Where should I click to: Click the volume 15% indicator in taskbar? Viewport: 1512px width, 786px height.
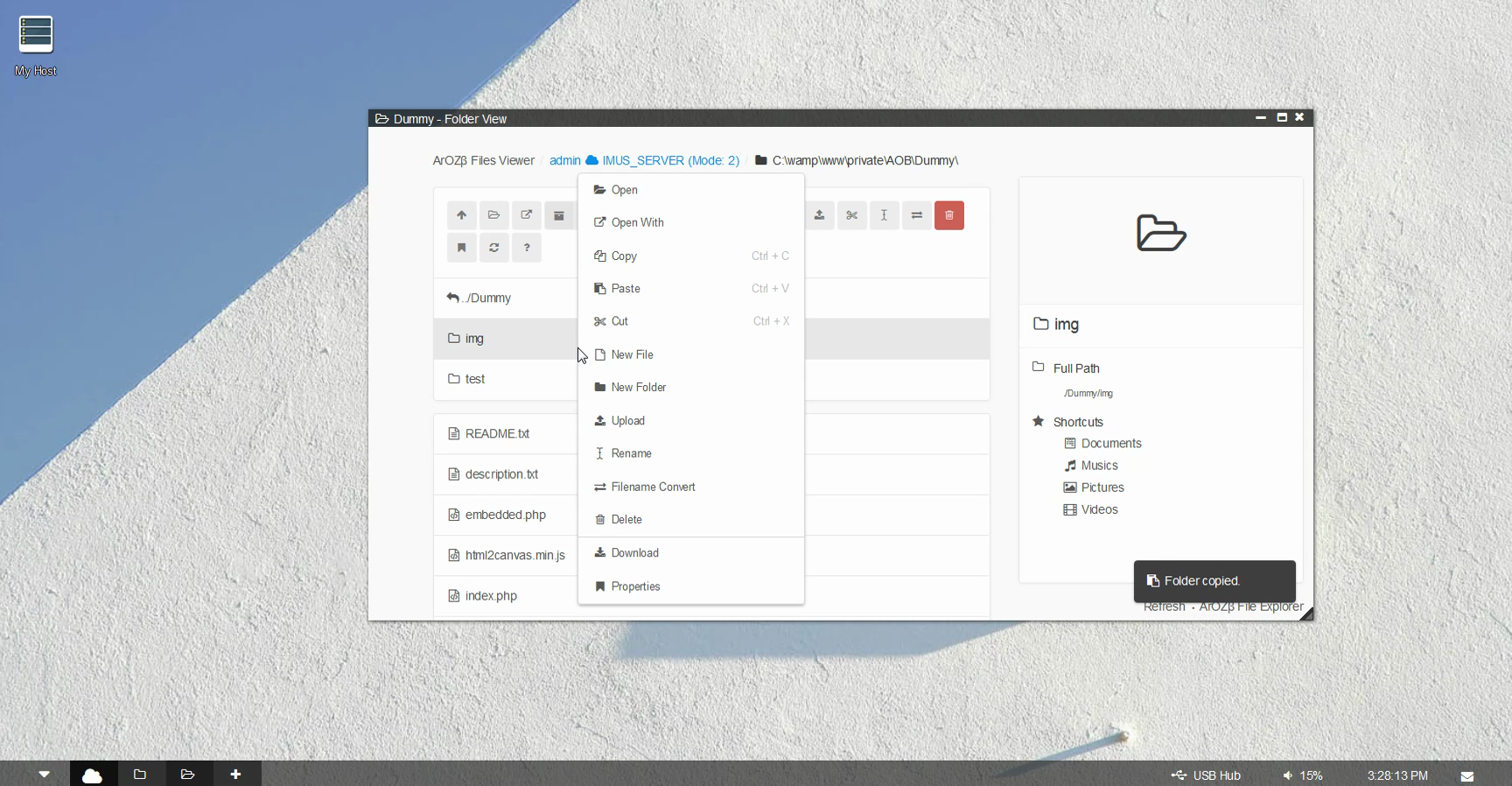1302,775
